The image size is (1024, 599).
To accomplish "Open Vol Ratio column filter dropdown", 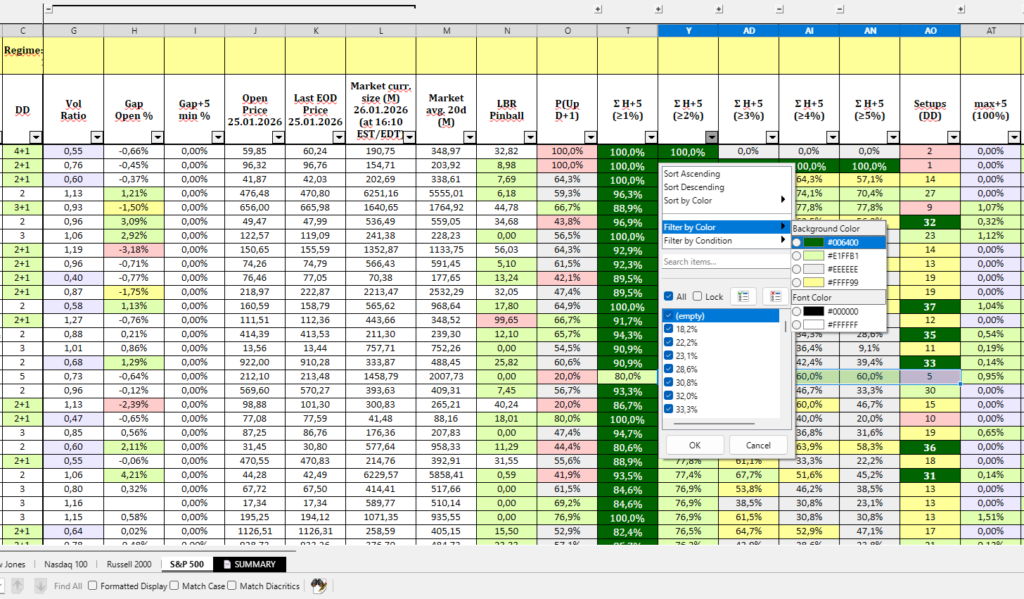I will [x=95, y=137].
